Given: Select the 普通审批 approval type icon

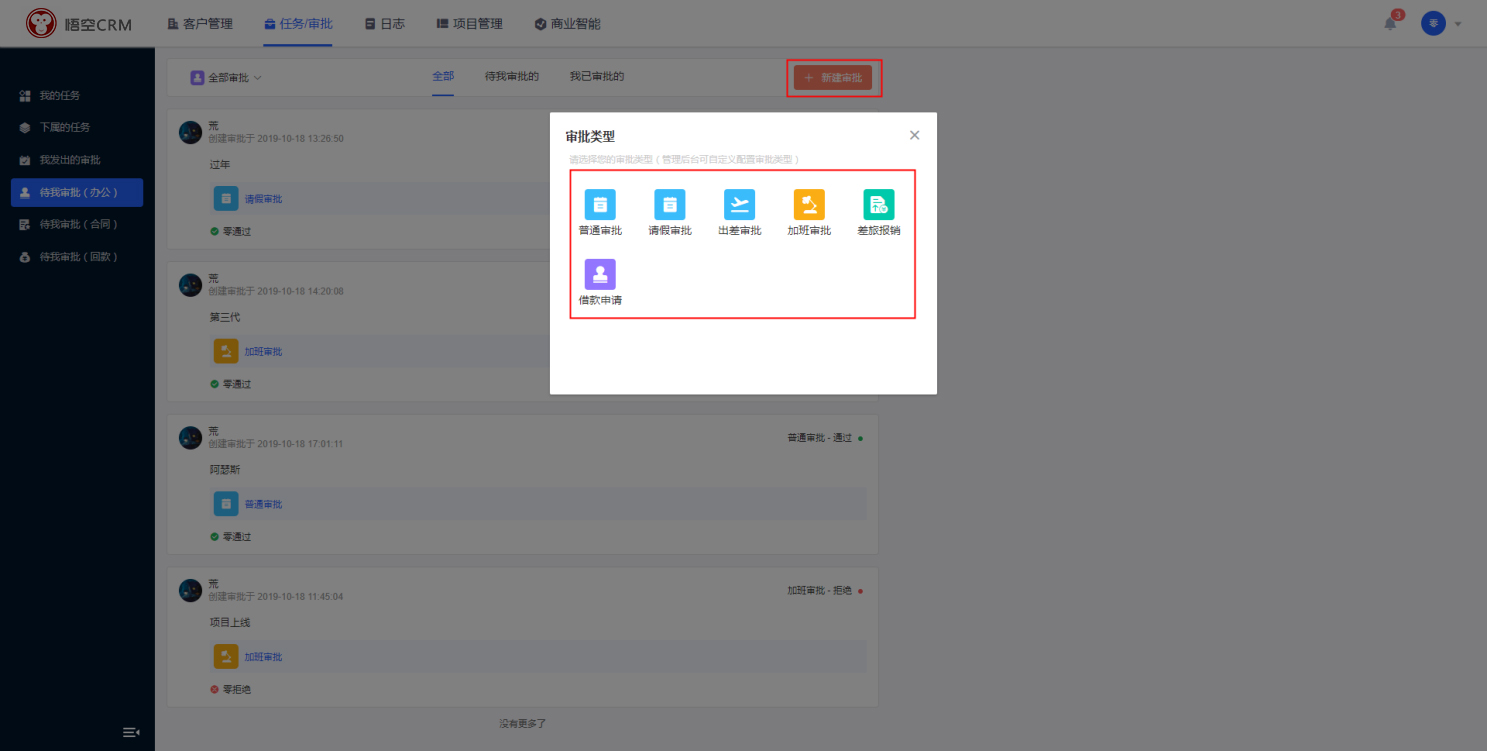Looking at the screenshot, I should [x=600, y=205].
